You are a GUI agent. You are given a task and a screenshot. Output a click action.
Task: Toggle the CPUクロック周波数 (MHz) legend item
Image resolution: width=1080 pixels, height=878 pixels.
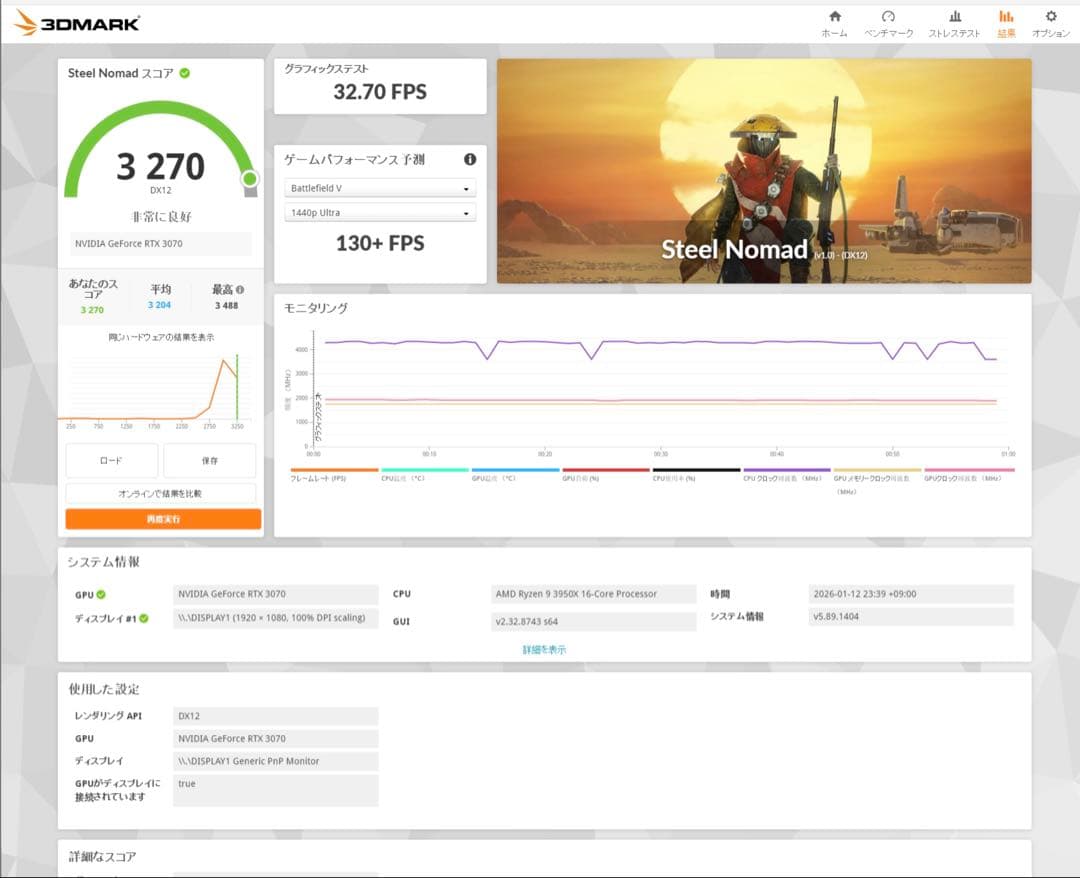coord(787,475)
